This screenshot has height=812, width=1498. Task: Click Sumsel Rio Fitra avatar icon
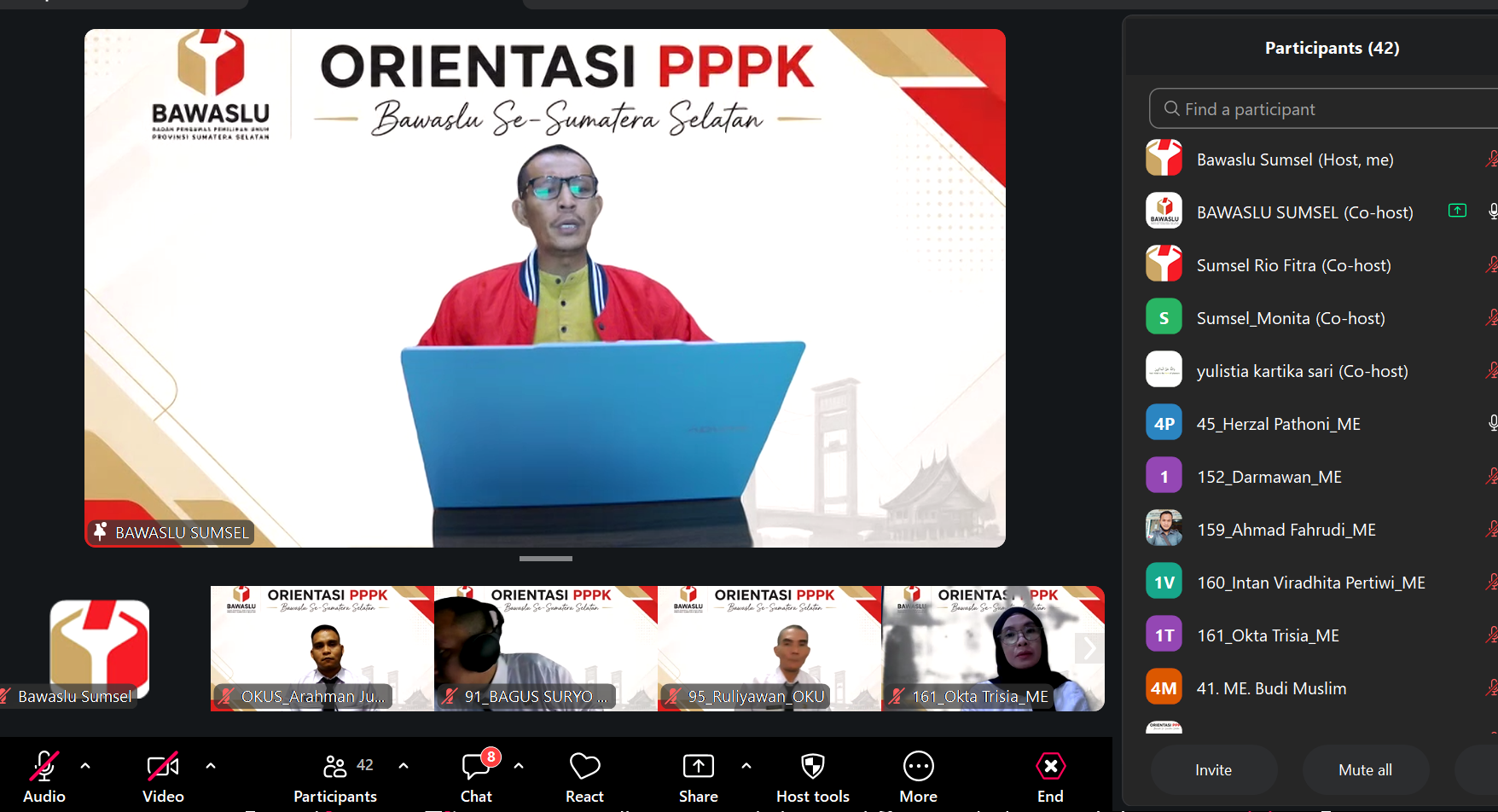[1164, 264]
